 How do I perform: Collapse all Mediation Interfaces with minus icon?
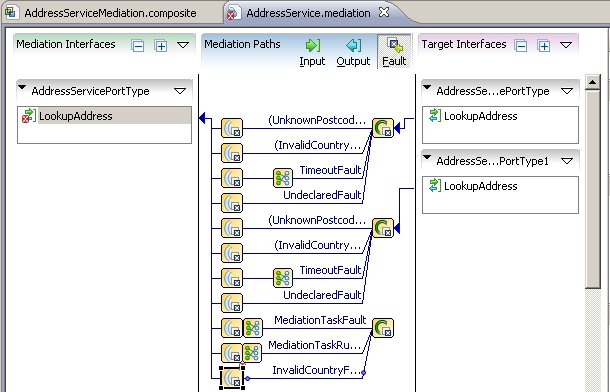137,46
